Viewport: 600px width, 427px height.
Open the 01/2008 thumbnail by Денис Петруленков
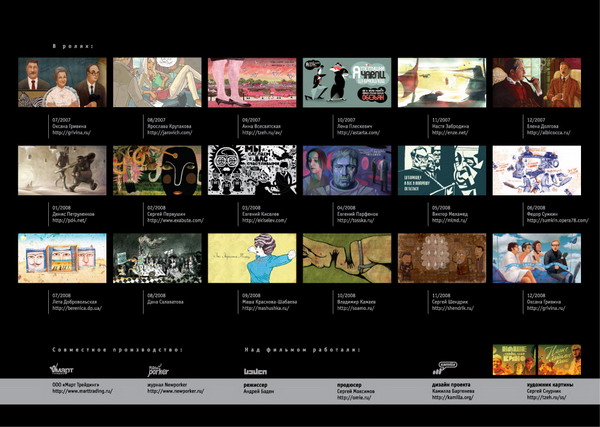pos(62,170)
